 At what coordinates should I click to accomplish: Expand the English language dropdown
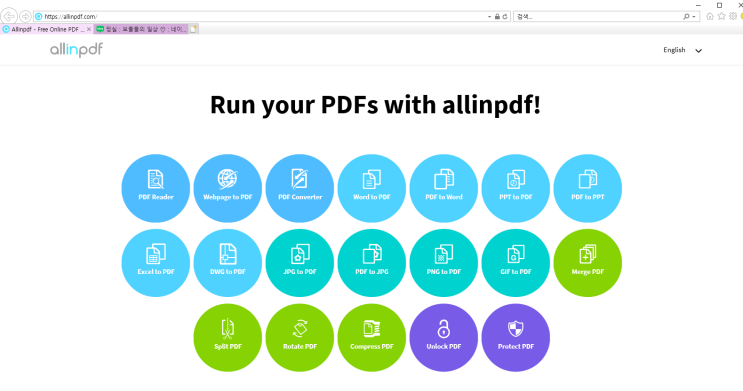point(682,50)
